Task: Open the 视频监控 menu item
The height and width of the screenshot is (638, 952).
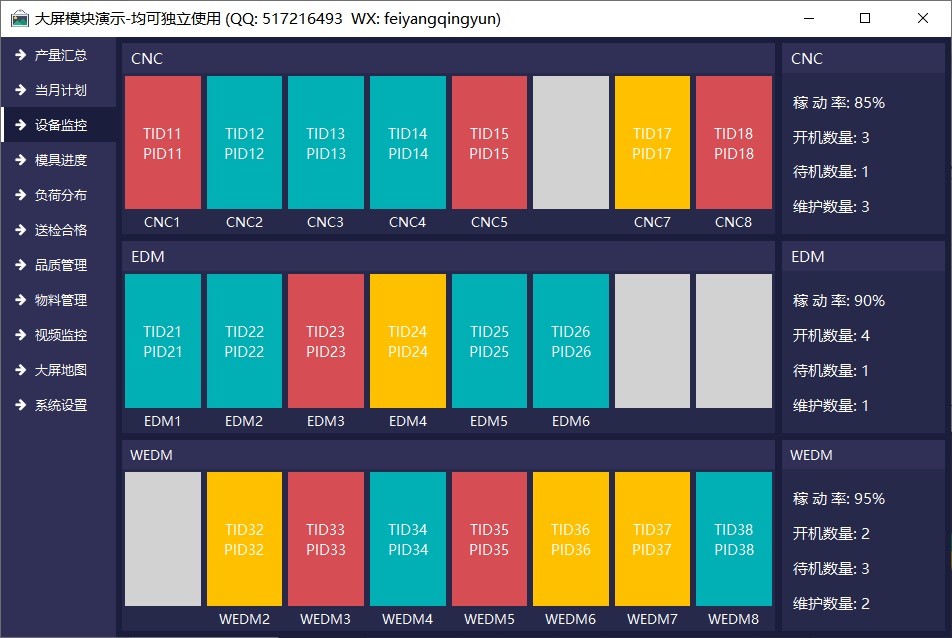Action: 60,335
